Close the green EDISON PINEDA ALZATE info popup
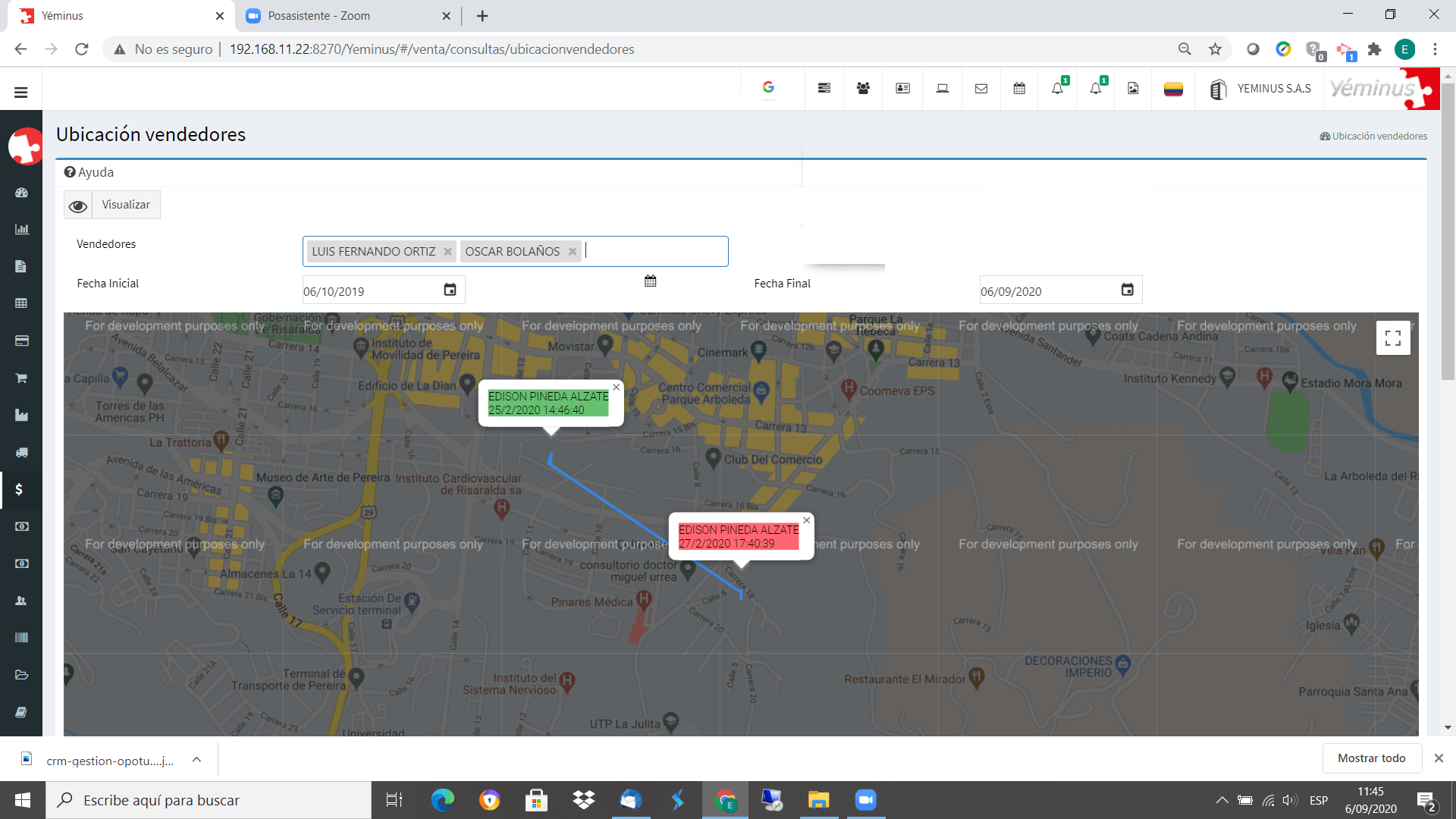Image resolution: width=1456 pixels, height=819 pixels. click(x=617, y=388)
